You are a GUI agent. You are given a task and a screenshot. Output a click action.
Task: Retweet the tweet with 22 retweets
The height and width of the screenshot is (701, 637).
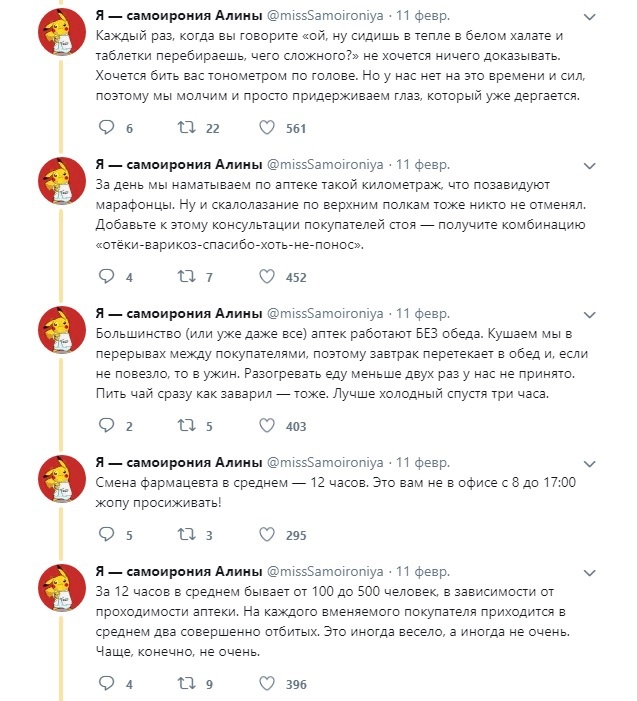click(x=185, y=127)
